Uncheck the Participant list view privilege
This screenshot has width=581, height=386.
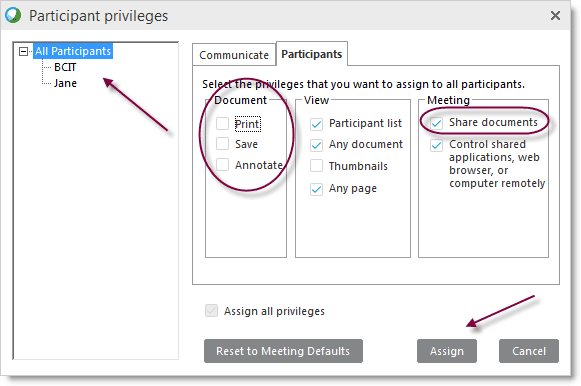316,124
